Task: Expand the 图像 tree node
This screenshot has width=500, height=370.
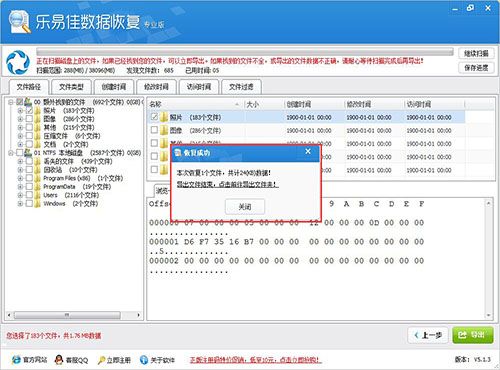Action: [20, 119]
